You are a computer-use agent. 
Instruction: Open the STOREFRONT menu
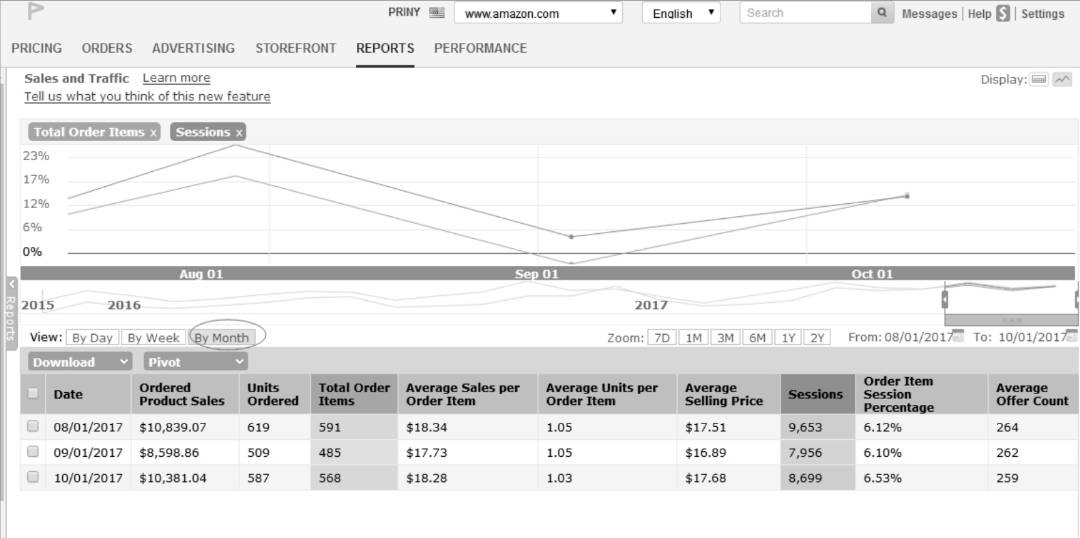(x=295, y=48)
